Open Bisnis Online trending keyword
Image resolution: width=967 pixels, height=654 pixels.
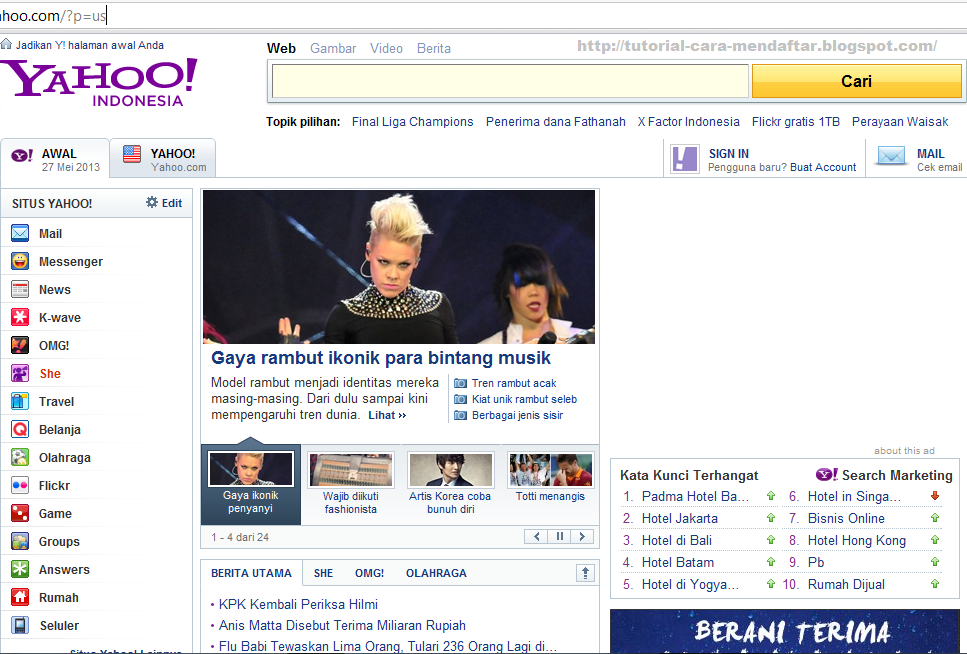pyautogui.click(x=846, y=518)
